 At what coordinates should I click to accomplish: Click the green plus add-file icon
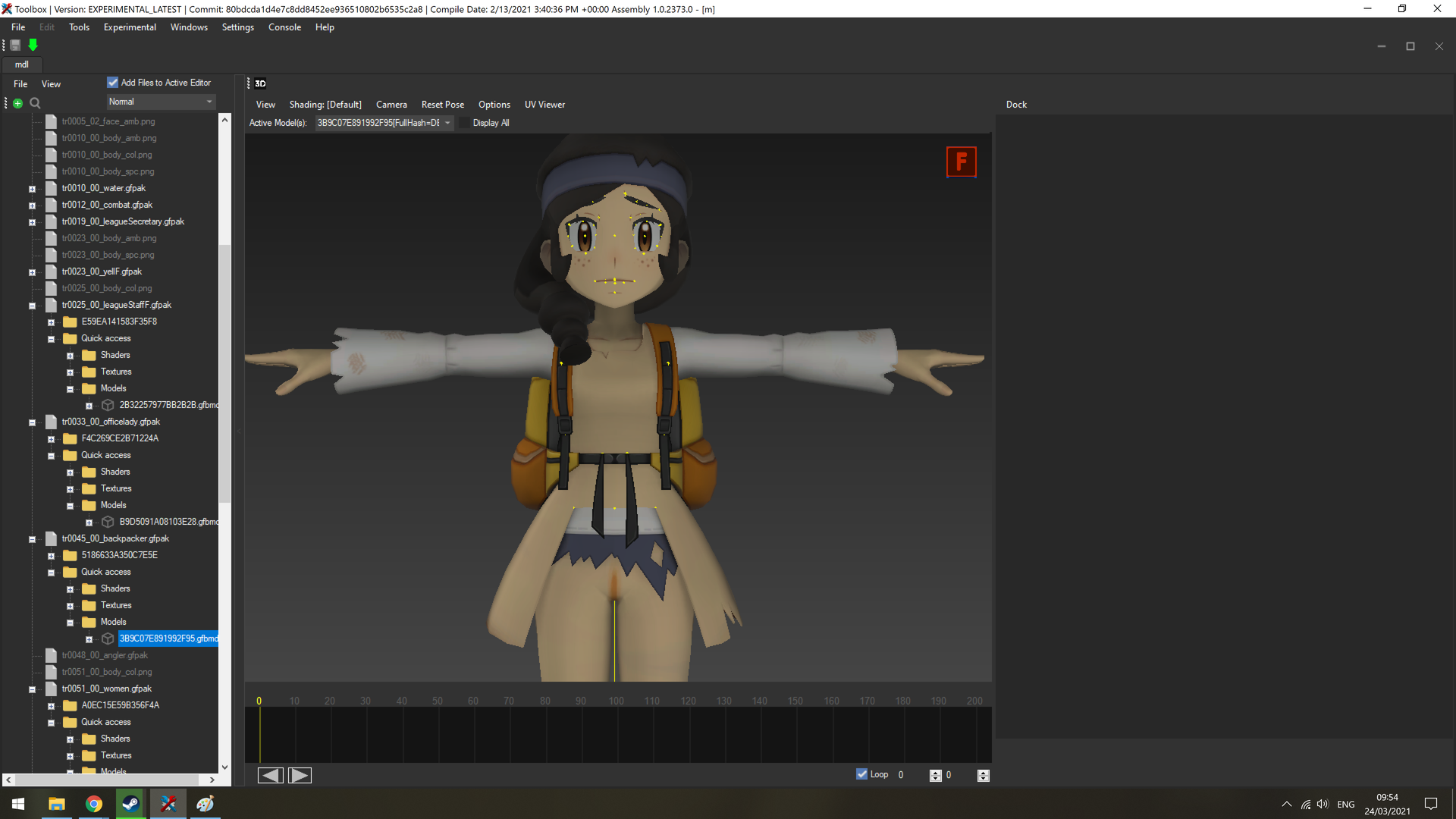click(x=17, y=103)
